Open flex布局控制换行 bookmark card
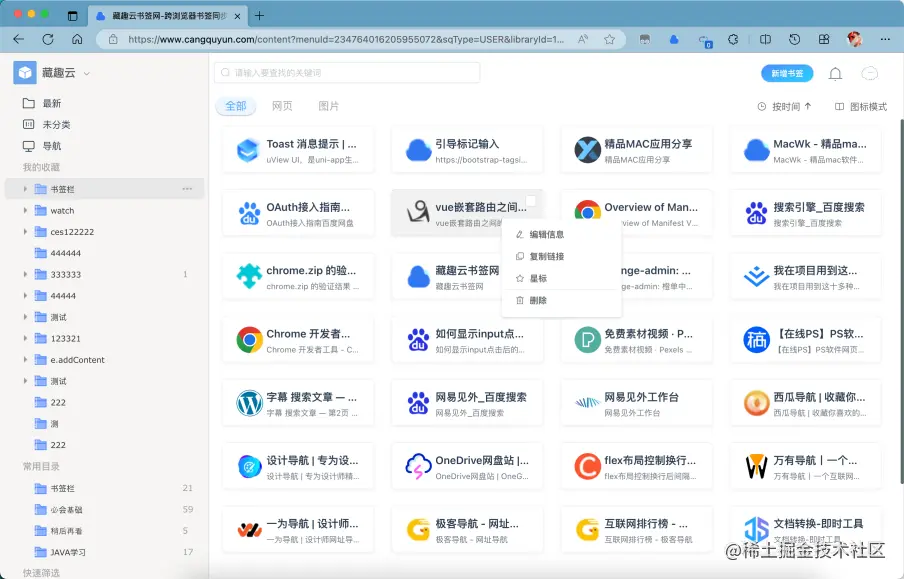This screenshot has height=579, width=904. coord(636,467)
